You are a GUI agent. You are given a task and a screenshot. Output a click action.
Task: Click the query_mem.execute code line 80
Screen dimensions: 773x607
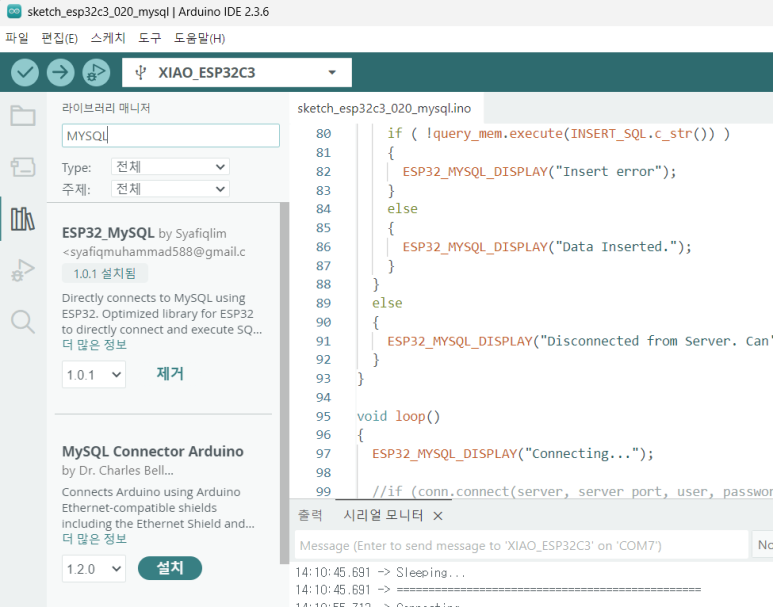[x=558, y=134]
